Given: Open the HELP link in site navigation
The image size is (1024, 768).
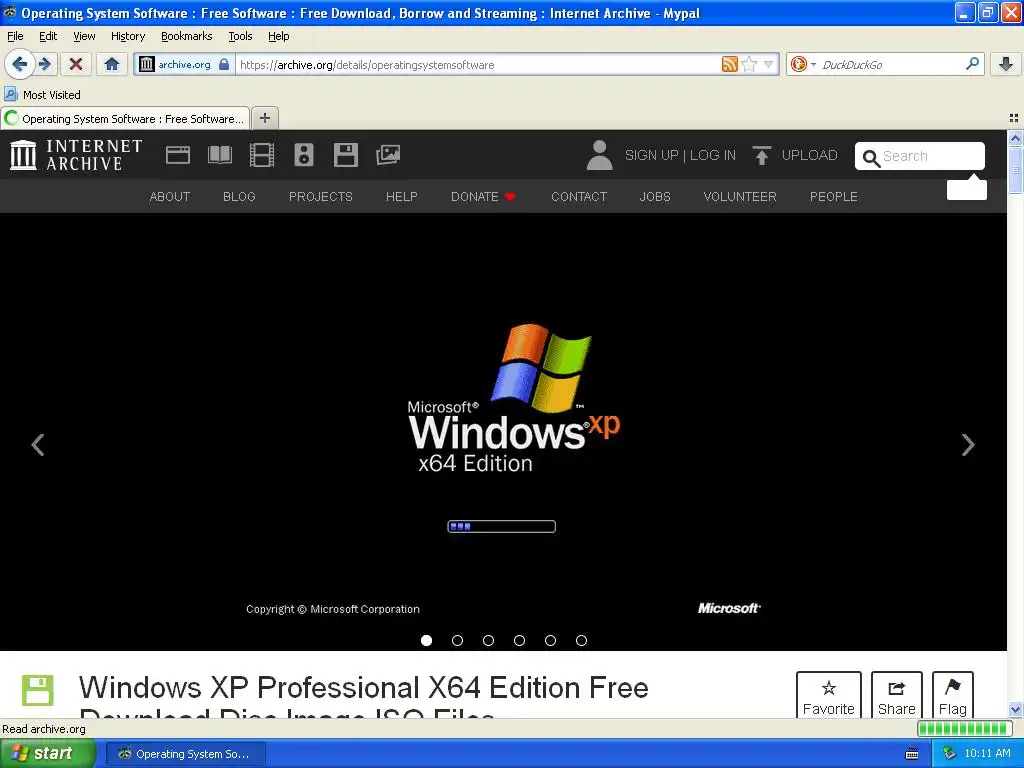Looking at the screenshot, I should point(402,197).
